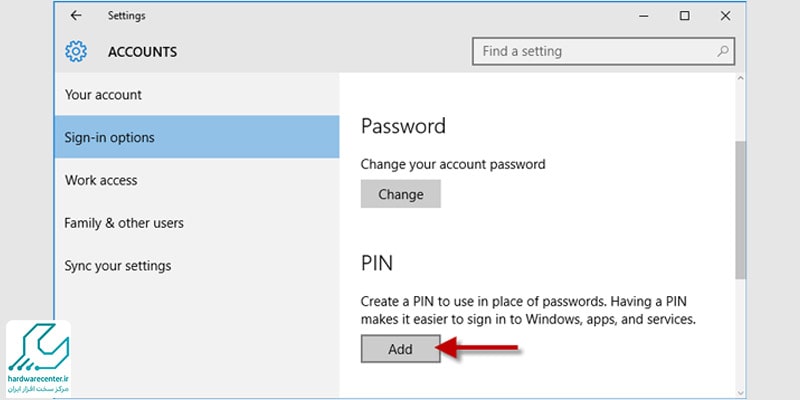Click the Accounts gear icon

point(76,52)
